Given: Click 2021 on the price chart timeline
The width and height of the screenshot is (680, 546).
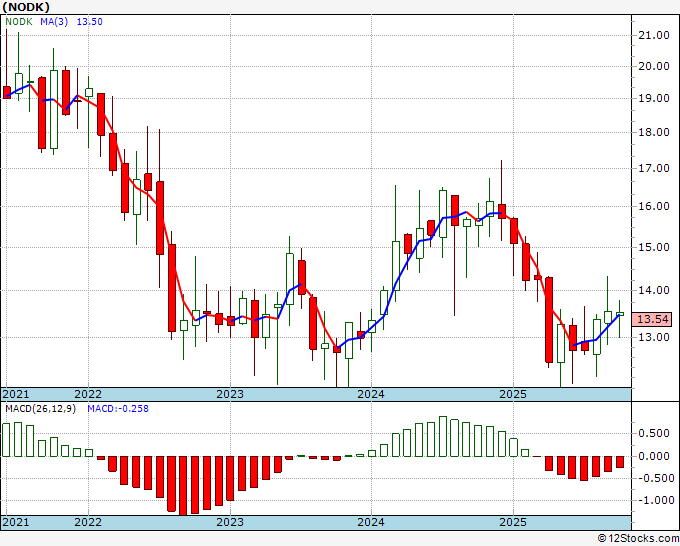Looking at the screenshot, I should pos(16,394).
